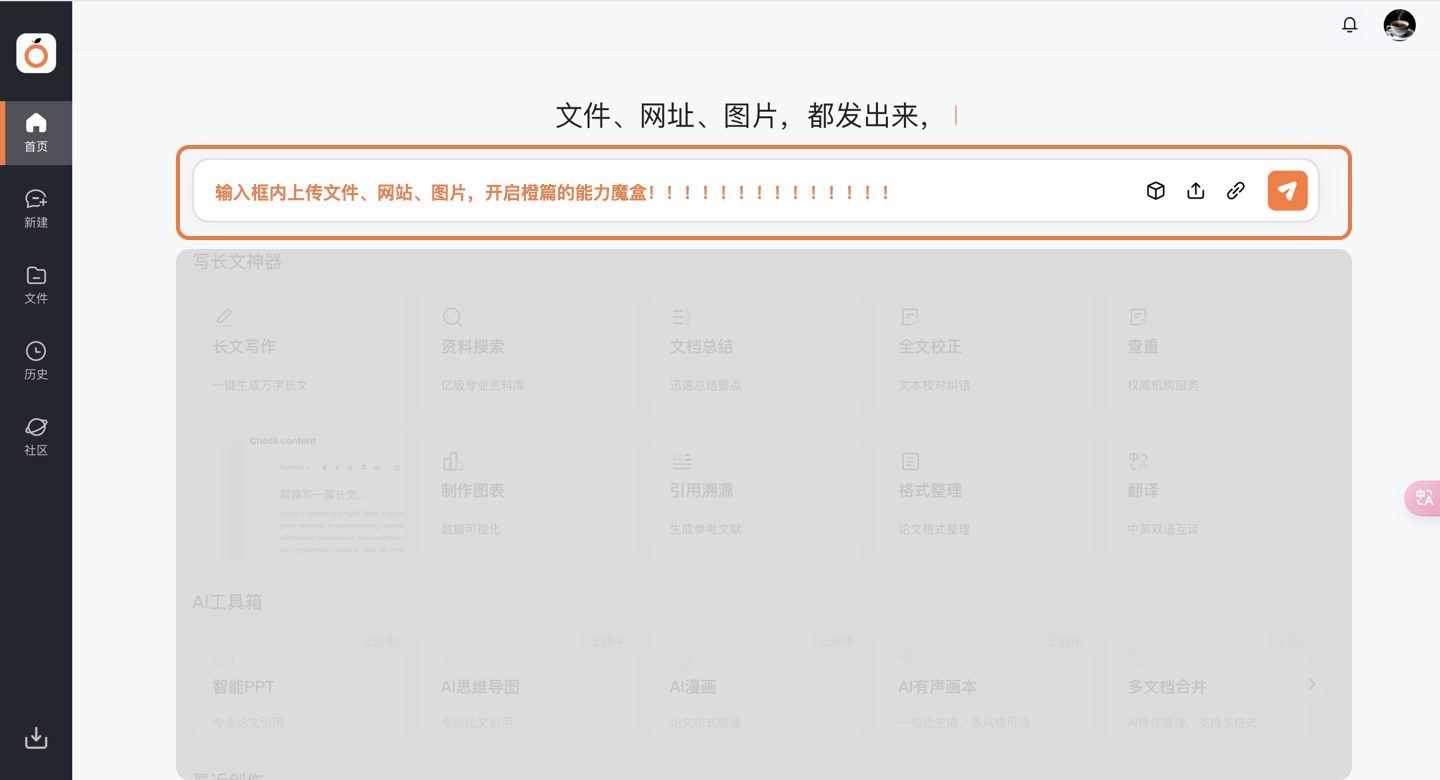Viewport: 1440px width, 780px height.
Task: Switch to the 首页 home section
Action: [x=36, y=131]
